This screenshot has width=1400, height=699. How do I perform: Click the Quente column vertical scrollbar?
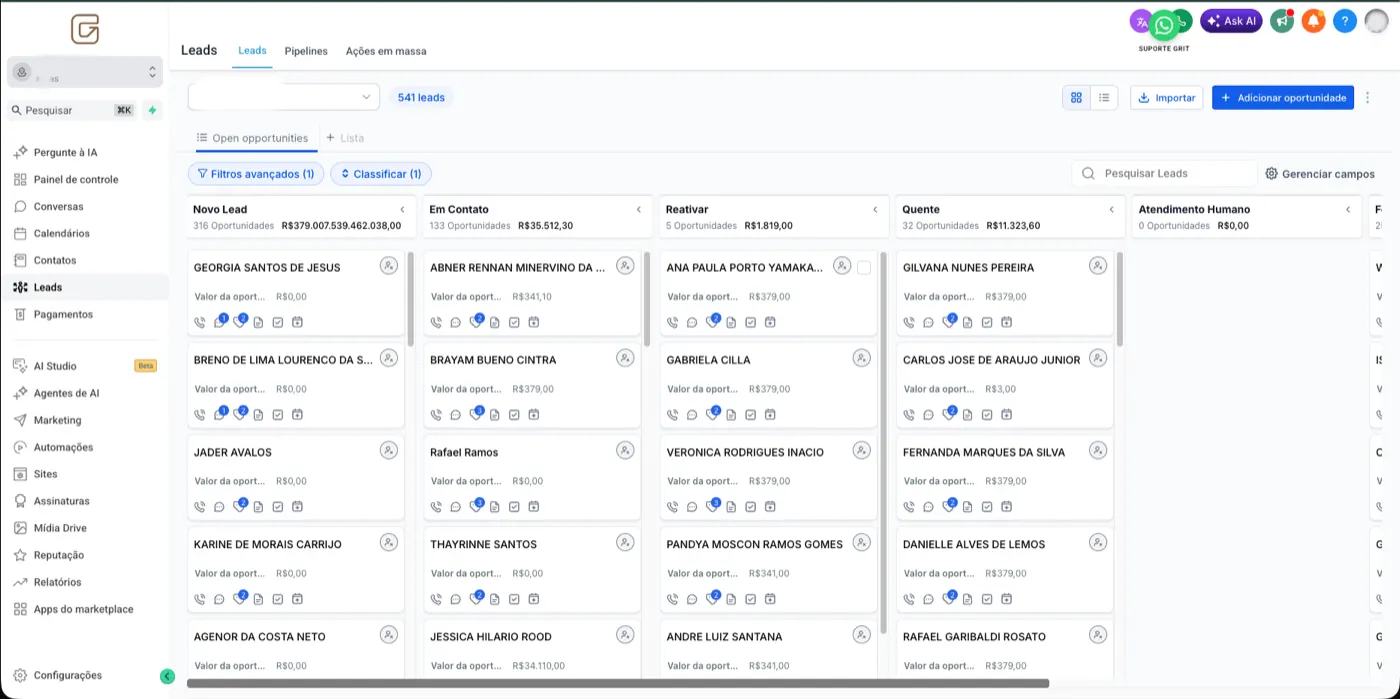click(x=1120, y=298)
